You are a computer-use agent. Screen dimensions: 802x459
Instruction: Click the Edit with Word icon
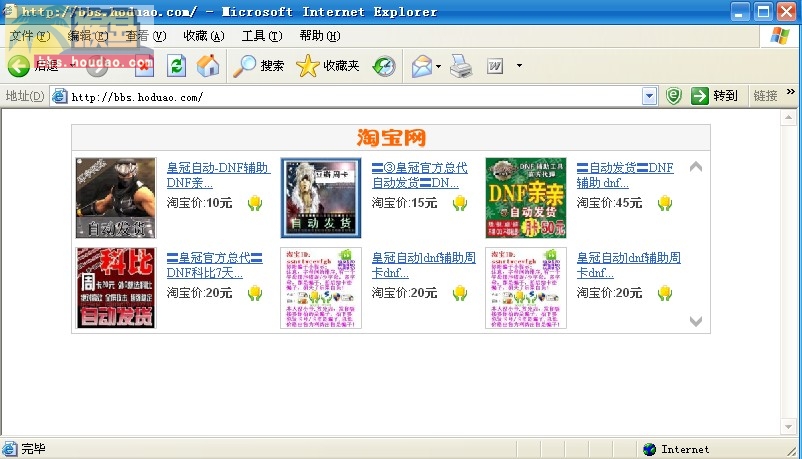pos(495,66)
